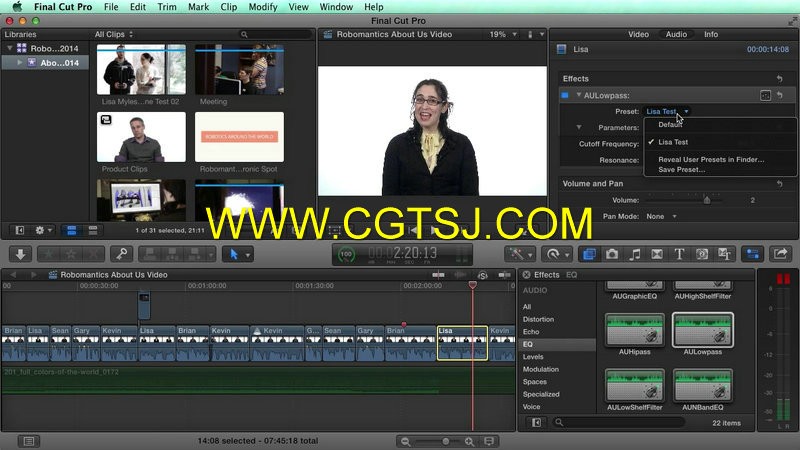Open the Music and Sound browser
The image size is (800, 450).
tap(634, 254)
